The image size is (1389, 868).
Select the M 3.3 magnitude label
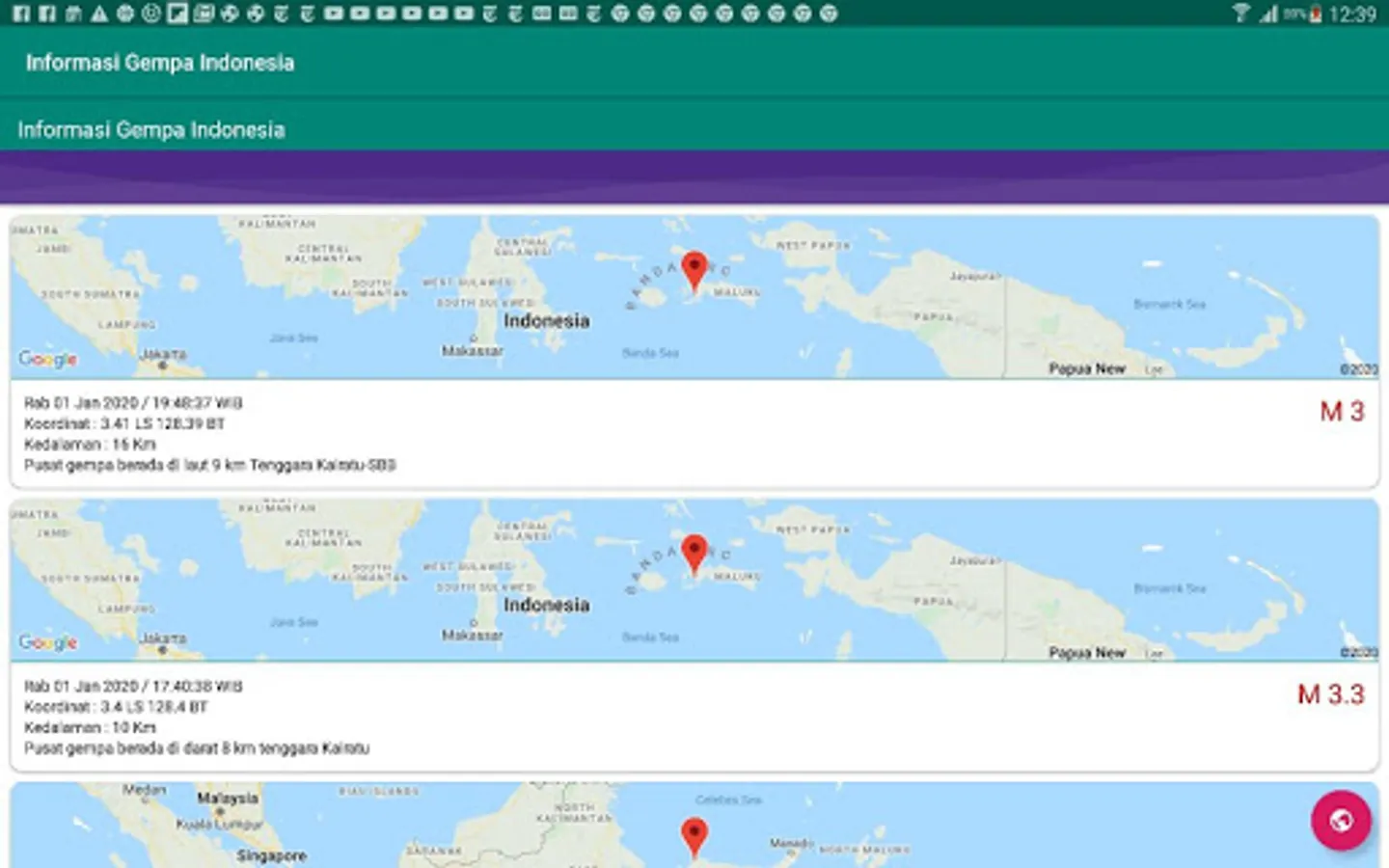coord(1331,694)
